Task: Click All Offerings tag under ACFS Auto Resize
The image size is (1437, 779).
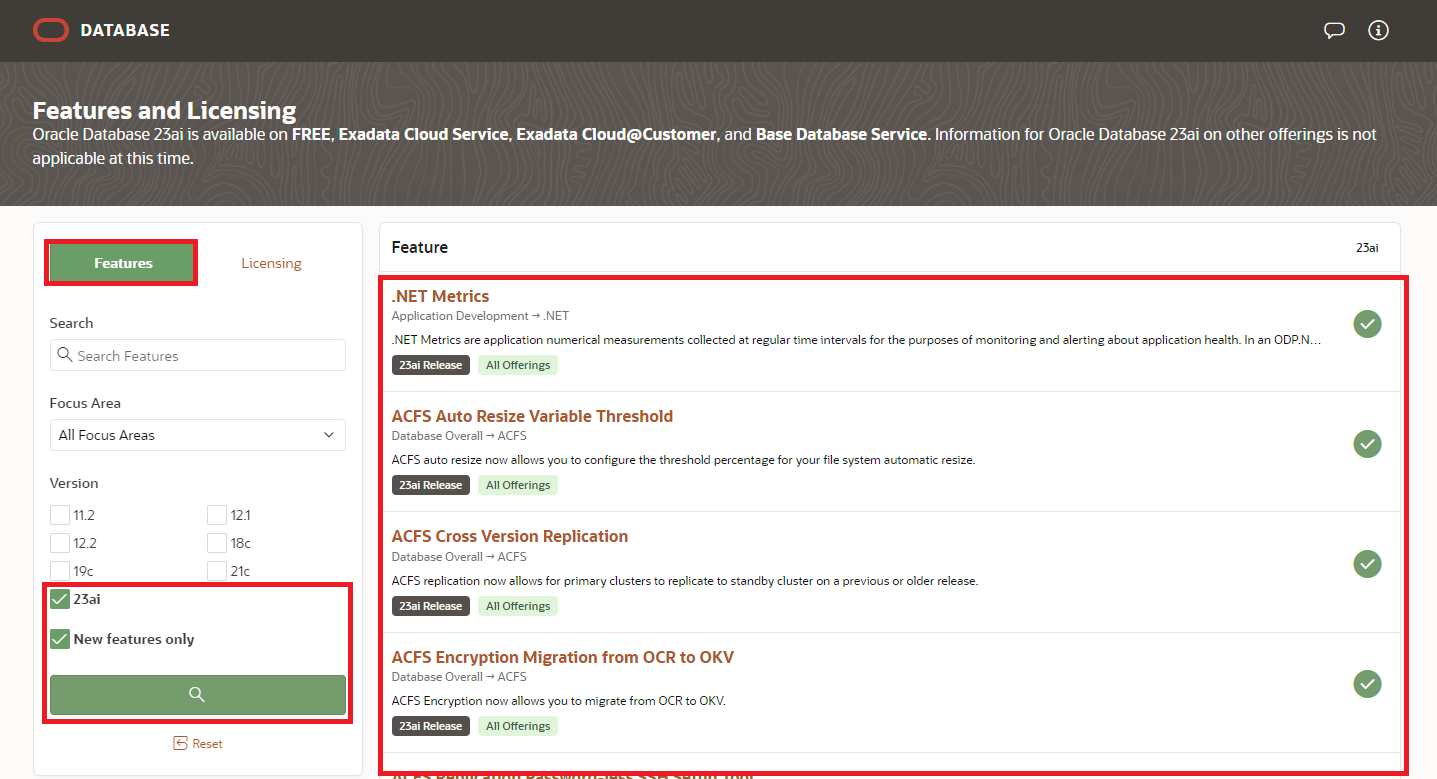Action: pyautogui.click(x=518, y=485)
